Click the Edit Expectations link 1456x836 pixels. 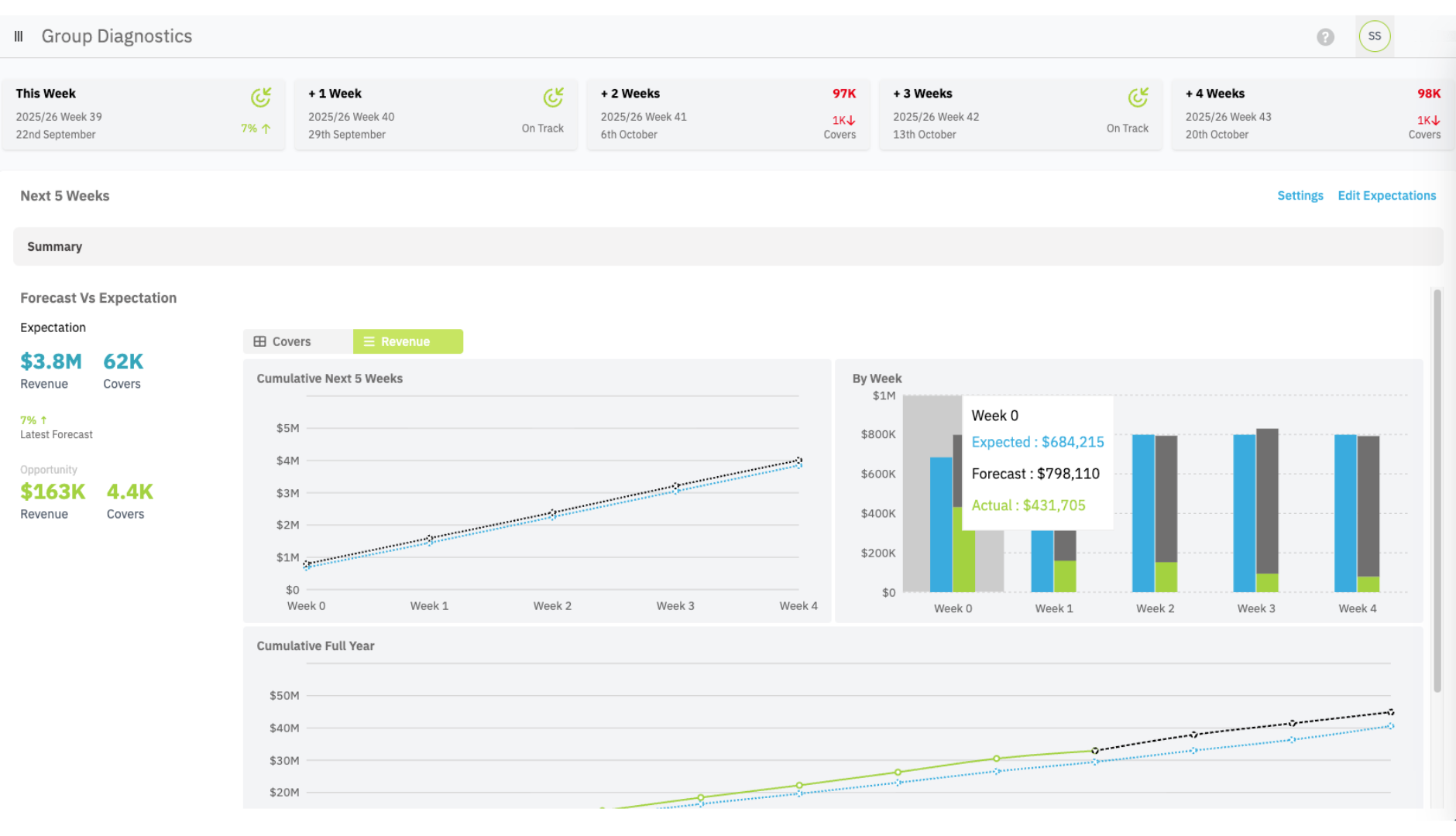click(x=1386, y=196)
